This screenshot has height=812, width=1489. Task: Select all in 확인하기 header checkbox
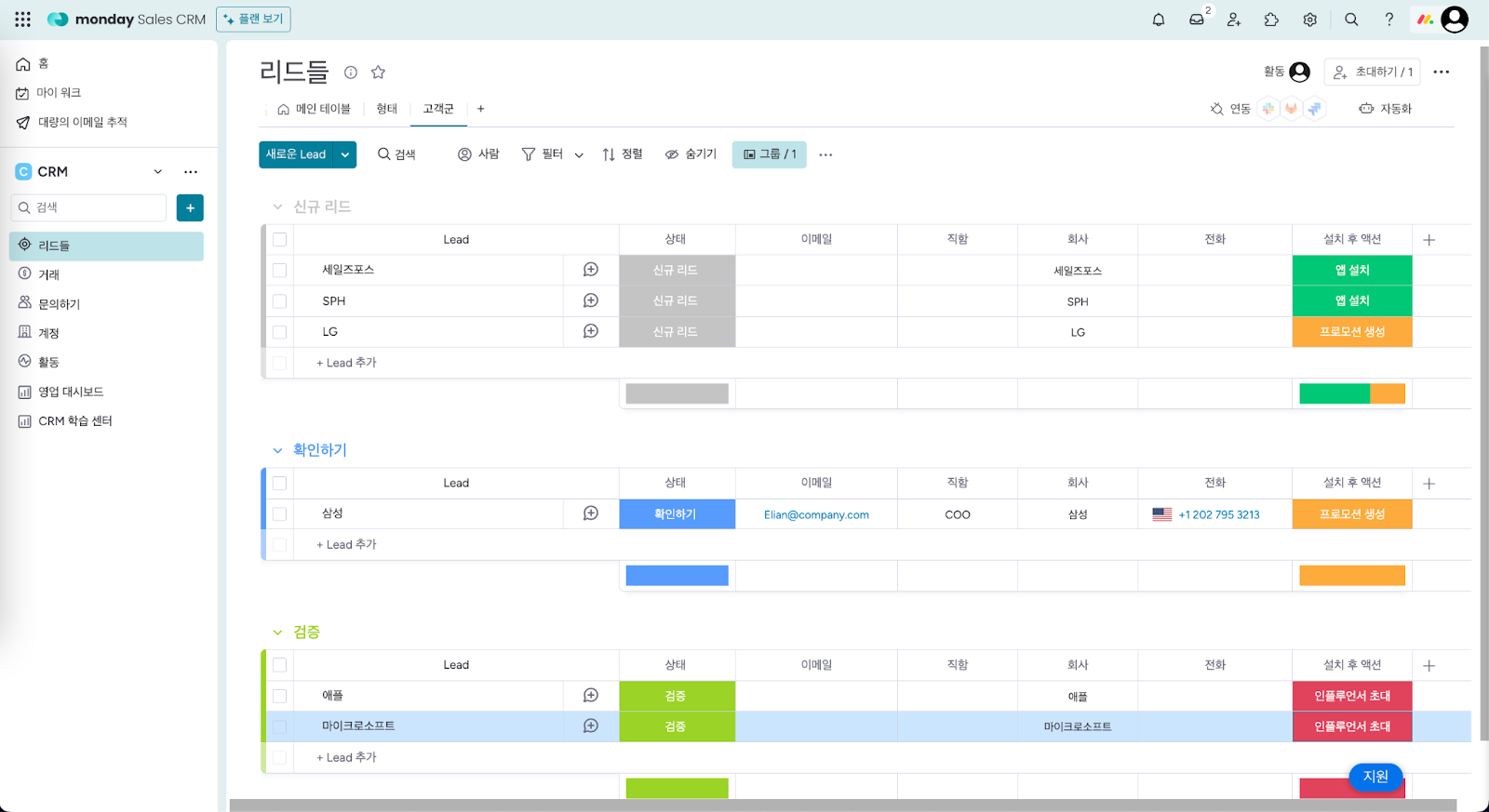pos(279,484)
